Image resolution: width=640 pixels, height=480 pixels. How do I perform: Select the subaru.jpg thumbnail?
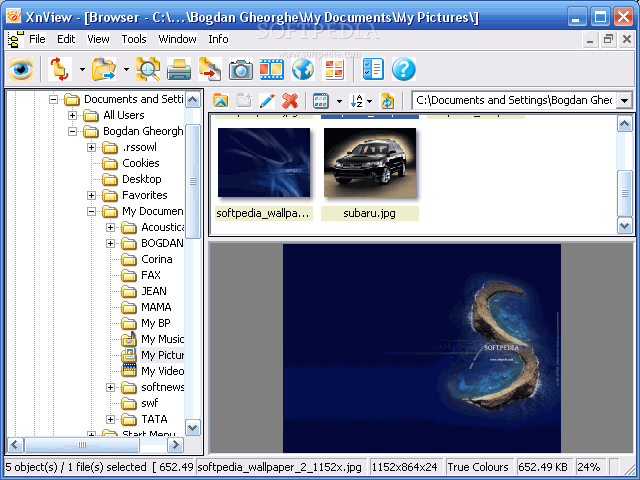pos(370,163)
